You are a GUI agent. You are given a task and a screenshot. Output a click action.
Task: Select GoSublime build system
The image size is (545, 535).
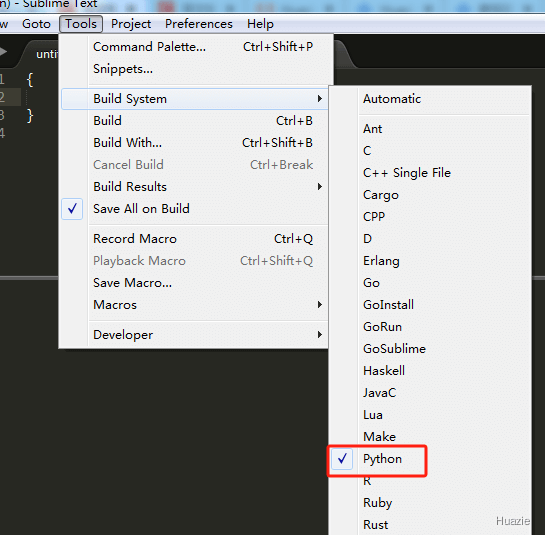point(394,349)
